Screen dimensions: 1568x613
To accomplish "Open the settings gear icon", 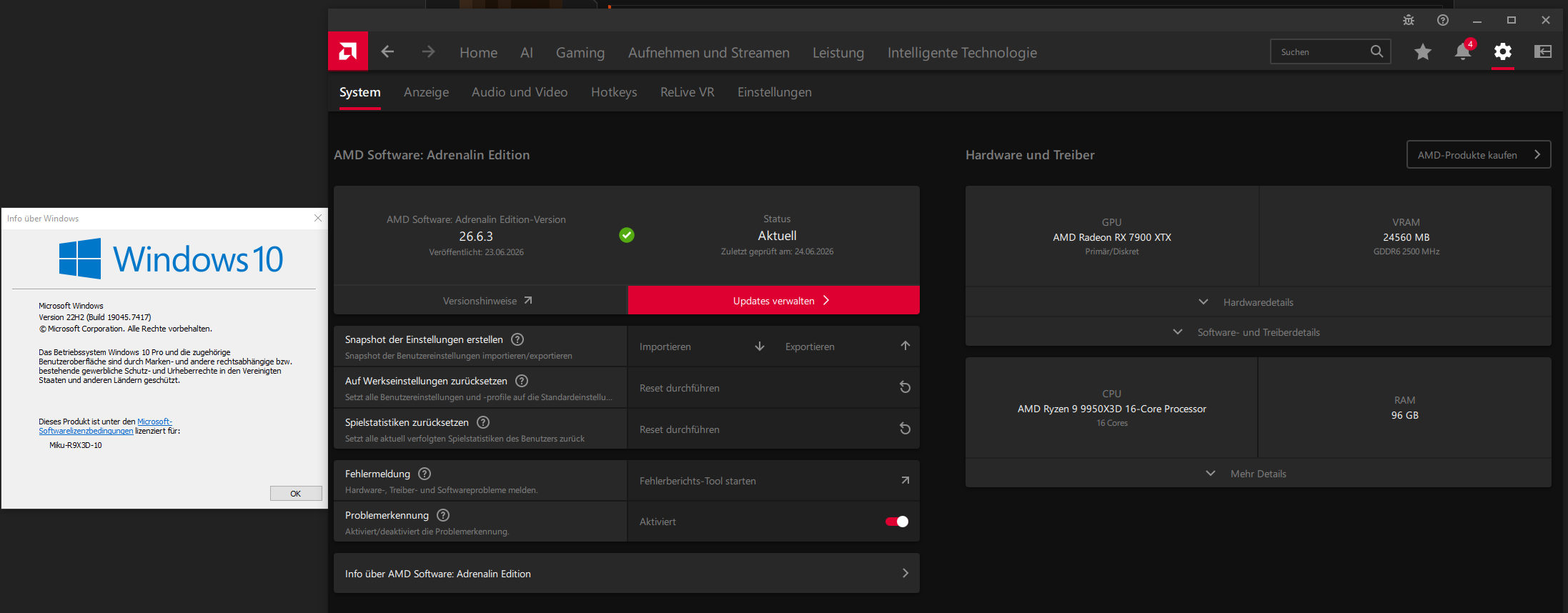I will point(1503,51).
